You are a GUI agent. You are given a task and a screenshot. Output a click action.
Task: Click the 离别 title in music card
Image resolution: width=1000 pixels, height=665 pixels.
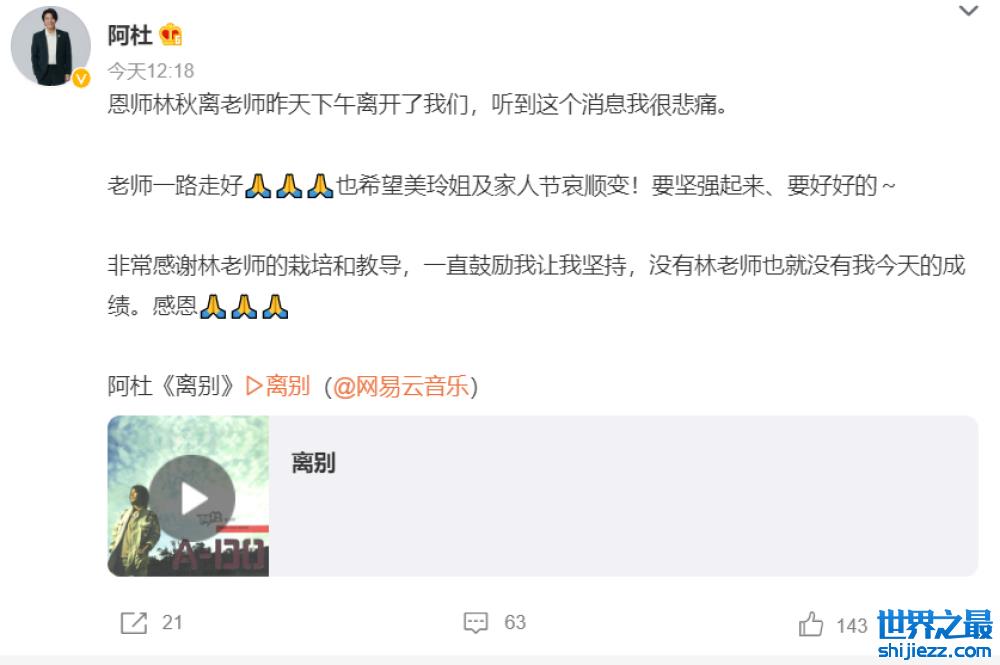coord(313,462)
